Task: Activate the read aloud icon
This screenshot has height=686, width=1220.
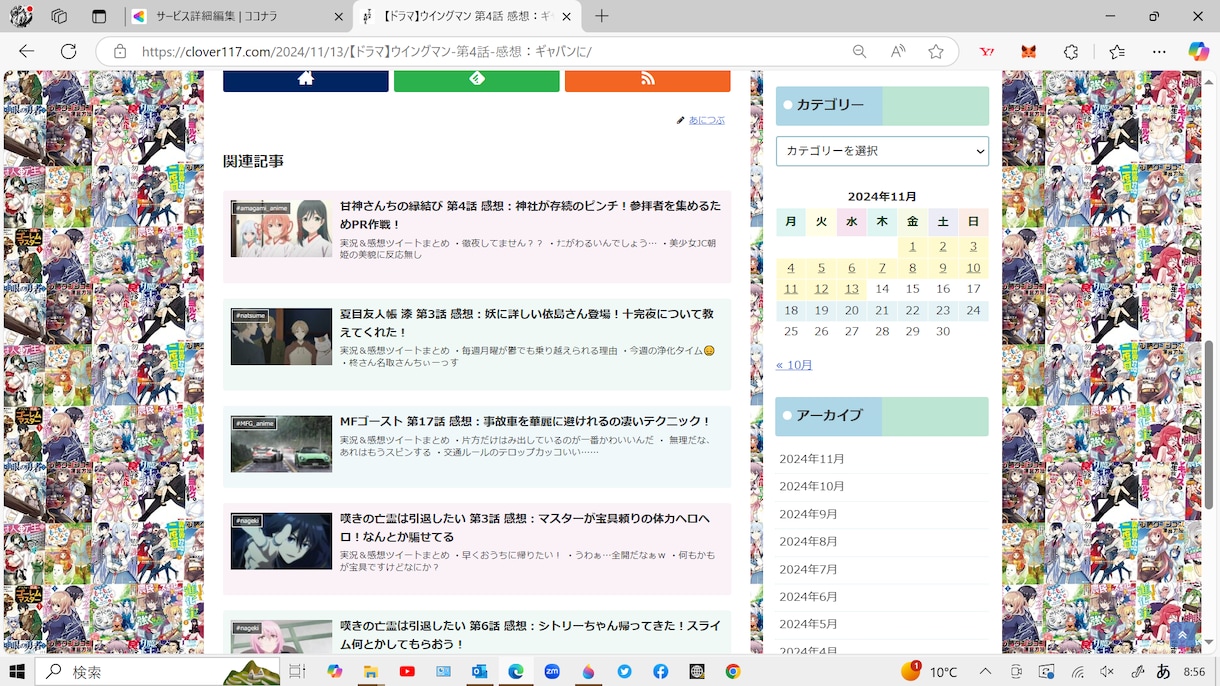Action: pos(898,51)
